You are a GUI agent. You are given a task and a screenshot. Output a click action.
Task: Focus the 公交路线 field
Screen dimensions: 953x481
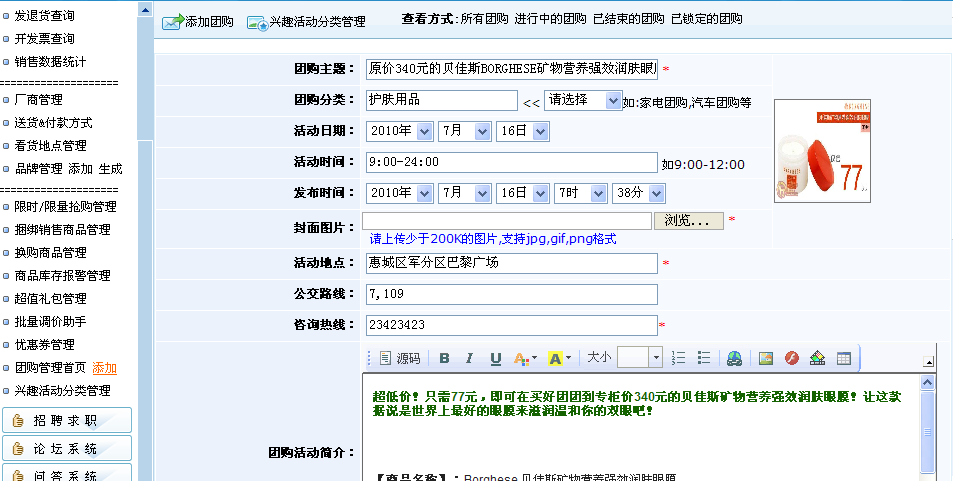point(512,294)
